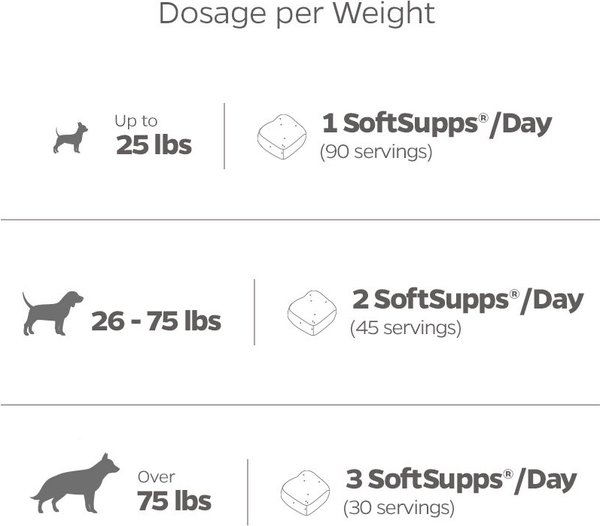The image size is (600, 526).
Task: Click the small dog icon
Action: [x=70, y=137]
